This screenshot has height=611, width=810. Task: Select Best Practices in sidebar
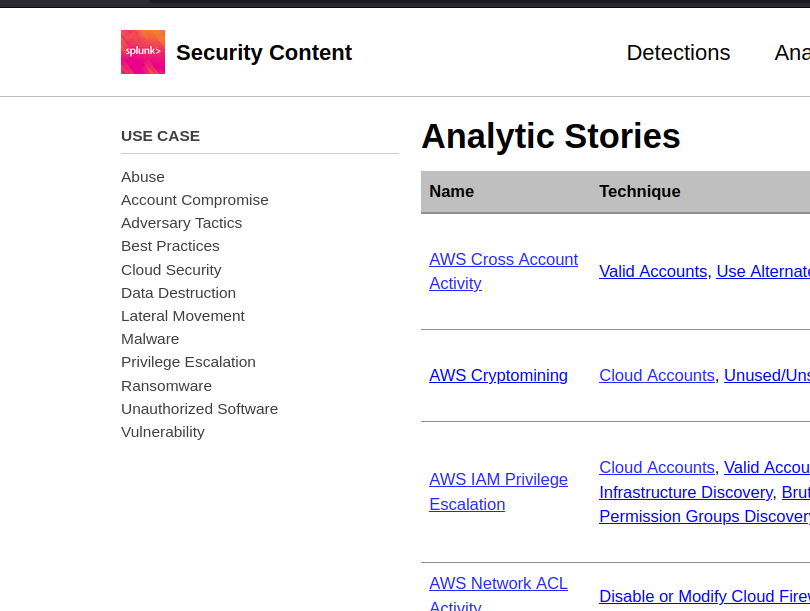170,246
